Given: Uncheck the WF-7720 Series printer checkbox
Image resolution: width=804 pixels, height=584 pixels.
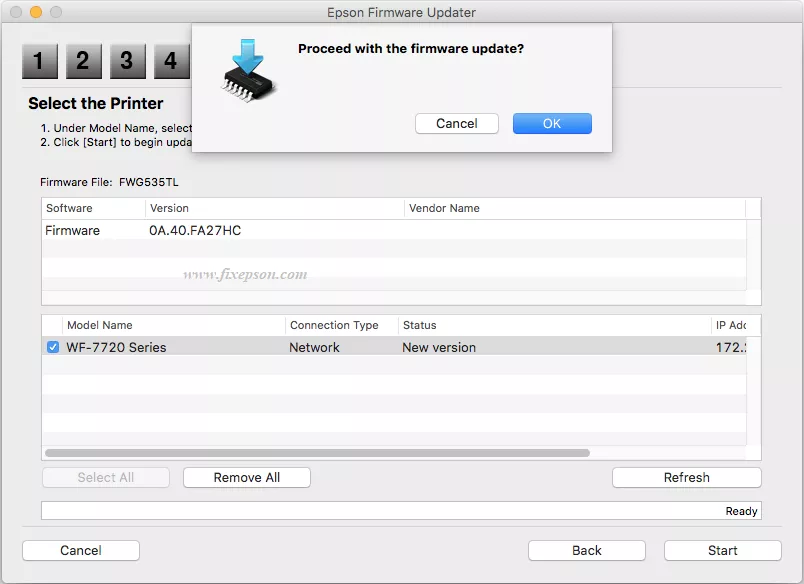Looking at the screenshot, I should coord(53,348).
